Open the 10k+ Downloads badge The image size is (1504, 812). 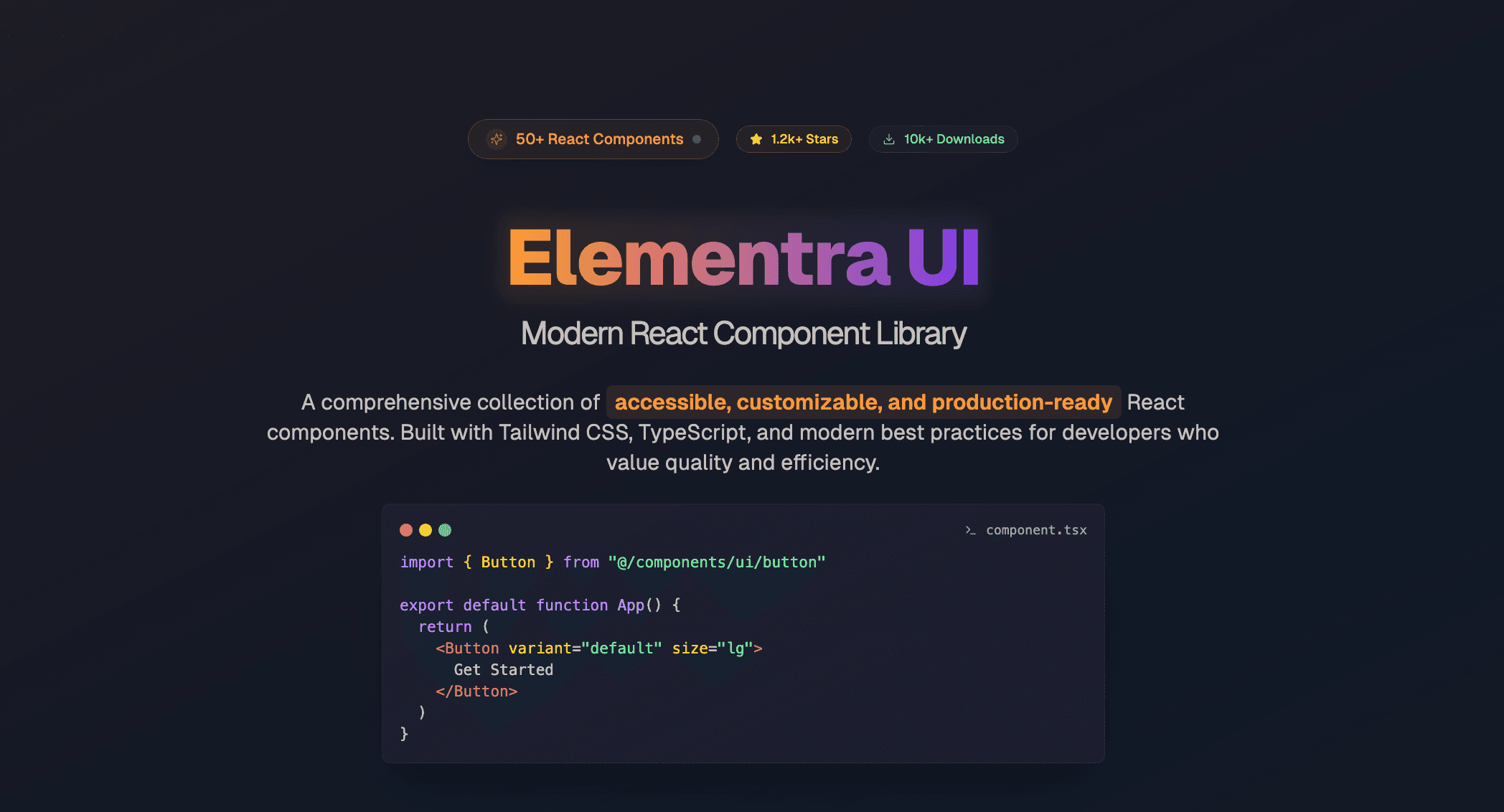[x=943, y=139]
